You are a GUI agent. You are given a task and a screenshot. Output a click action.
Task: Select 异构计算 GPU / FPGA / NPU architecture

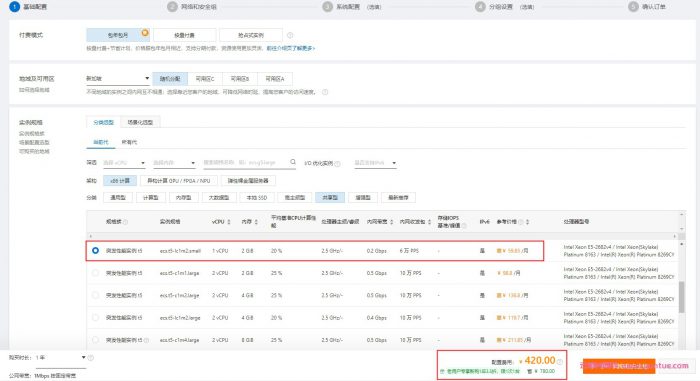tap(179, 180)
